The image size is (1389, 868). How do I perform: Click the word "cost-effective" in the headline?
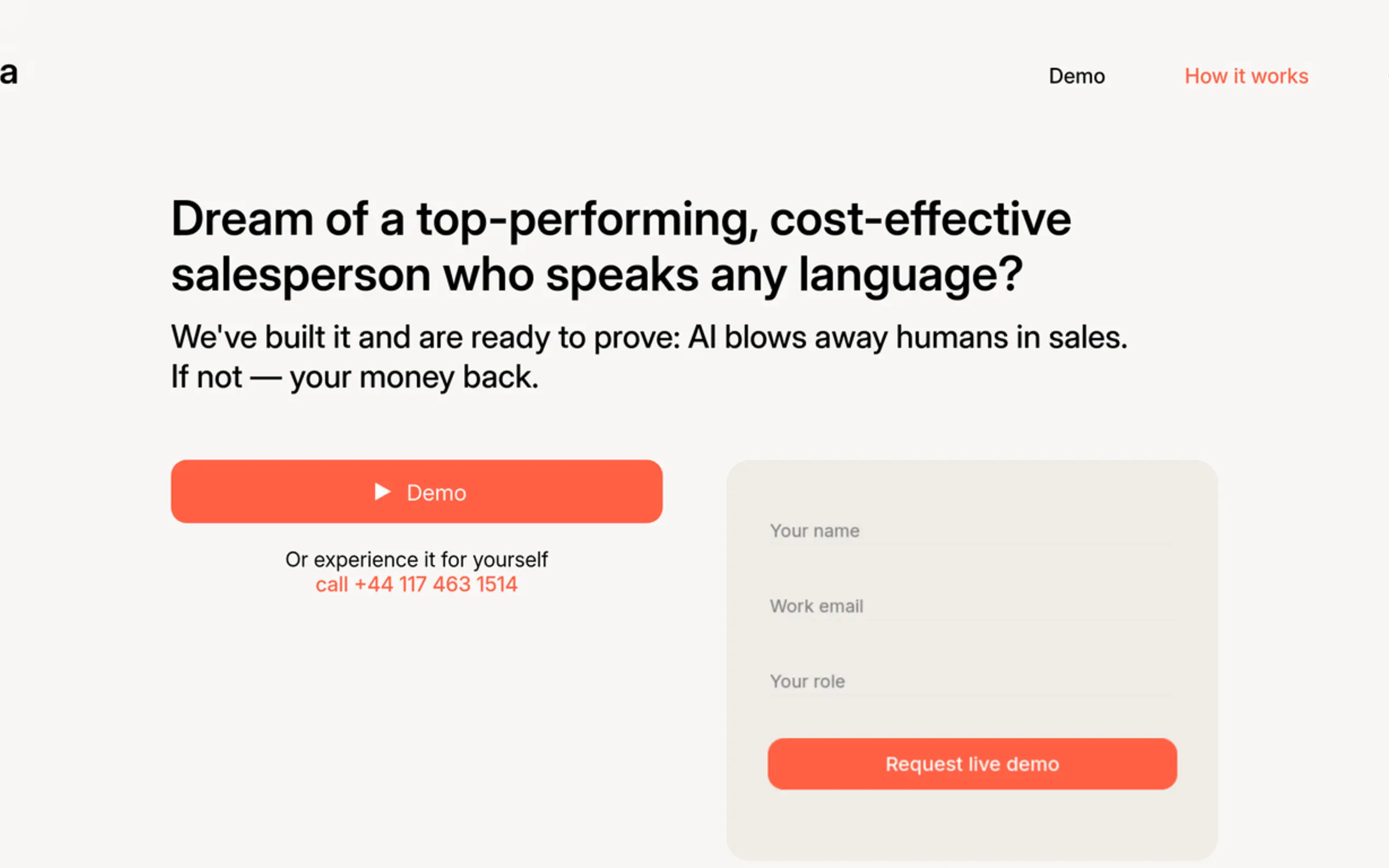[x=920, y=219]
